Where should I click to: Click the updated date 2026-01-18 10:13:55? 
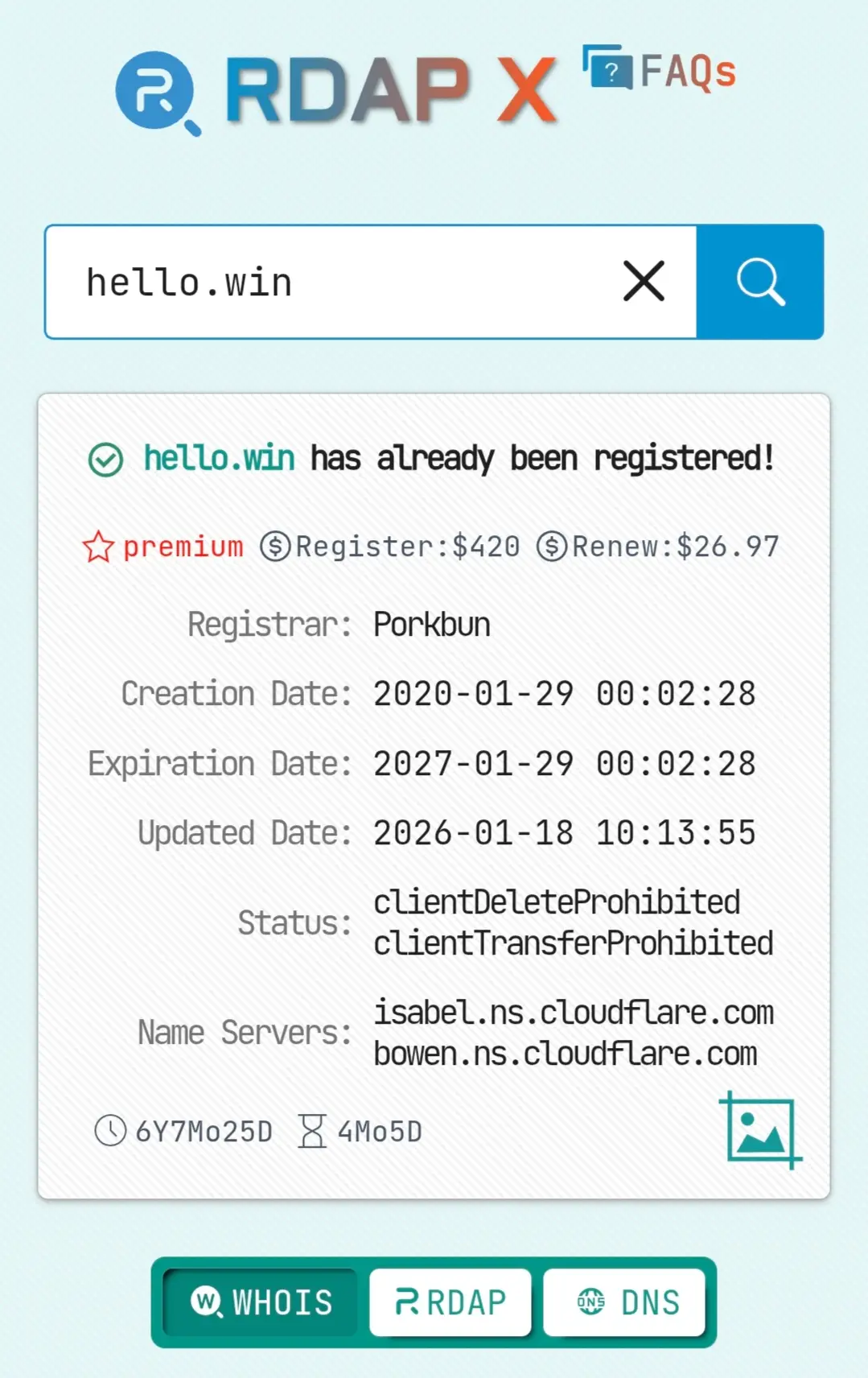[x=564, y=833]
